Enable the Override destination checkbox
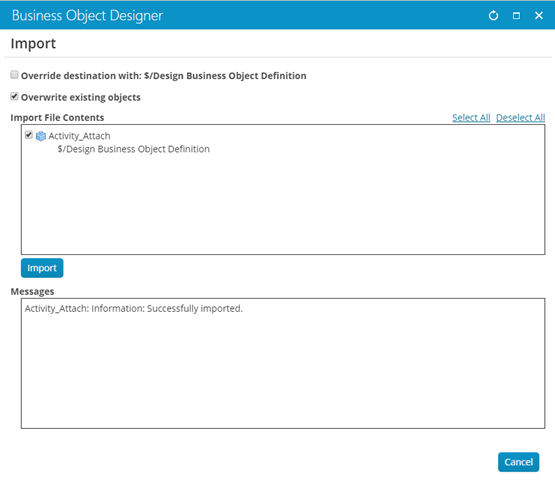Screen dimensions: 555x483 click(14, 75)
